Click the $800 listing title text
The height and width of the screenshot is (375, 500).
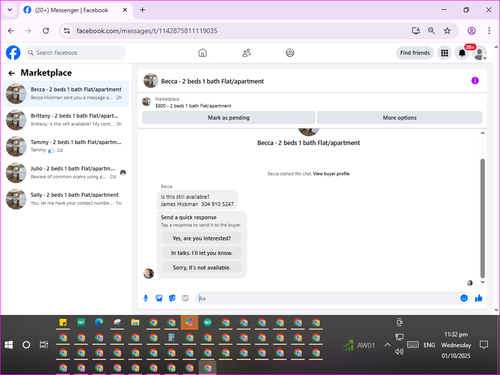click(x=193, y=106)
